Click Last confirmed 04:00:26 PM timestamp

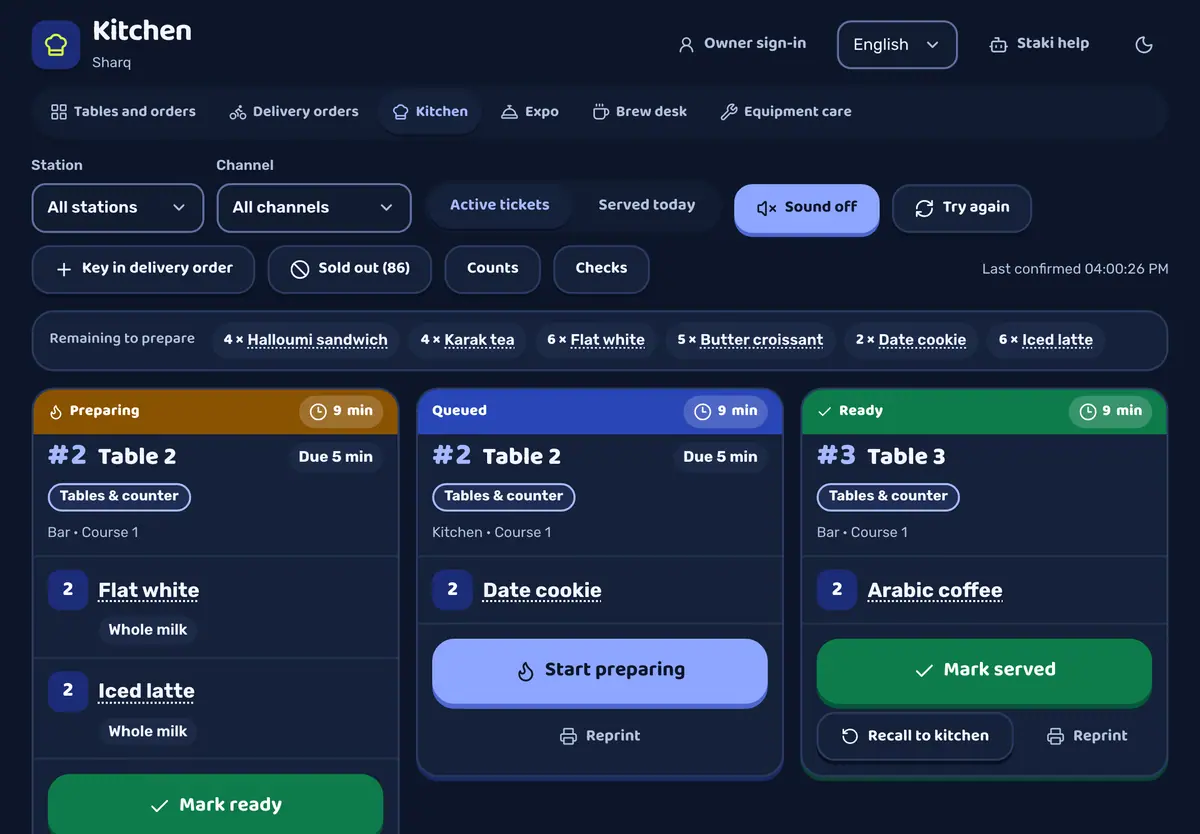(1075, 269)
